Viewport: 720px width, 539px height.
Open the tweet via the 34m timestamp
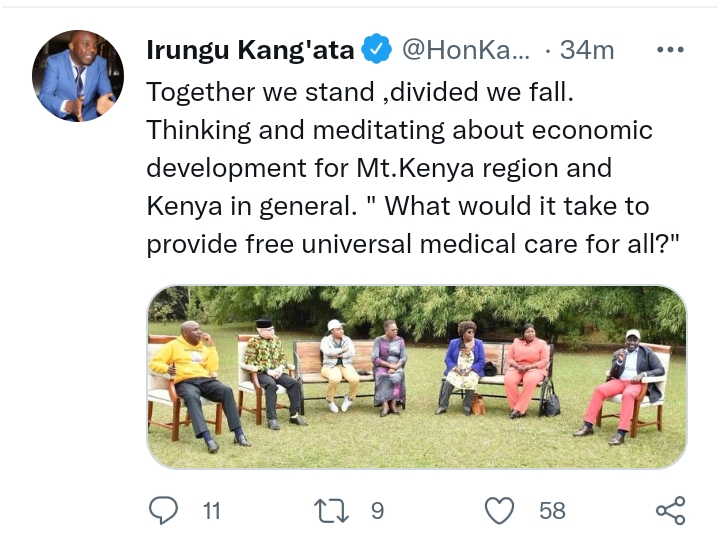coord(587,50)
